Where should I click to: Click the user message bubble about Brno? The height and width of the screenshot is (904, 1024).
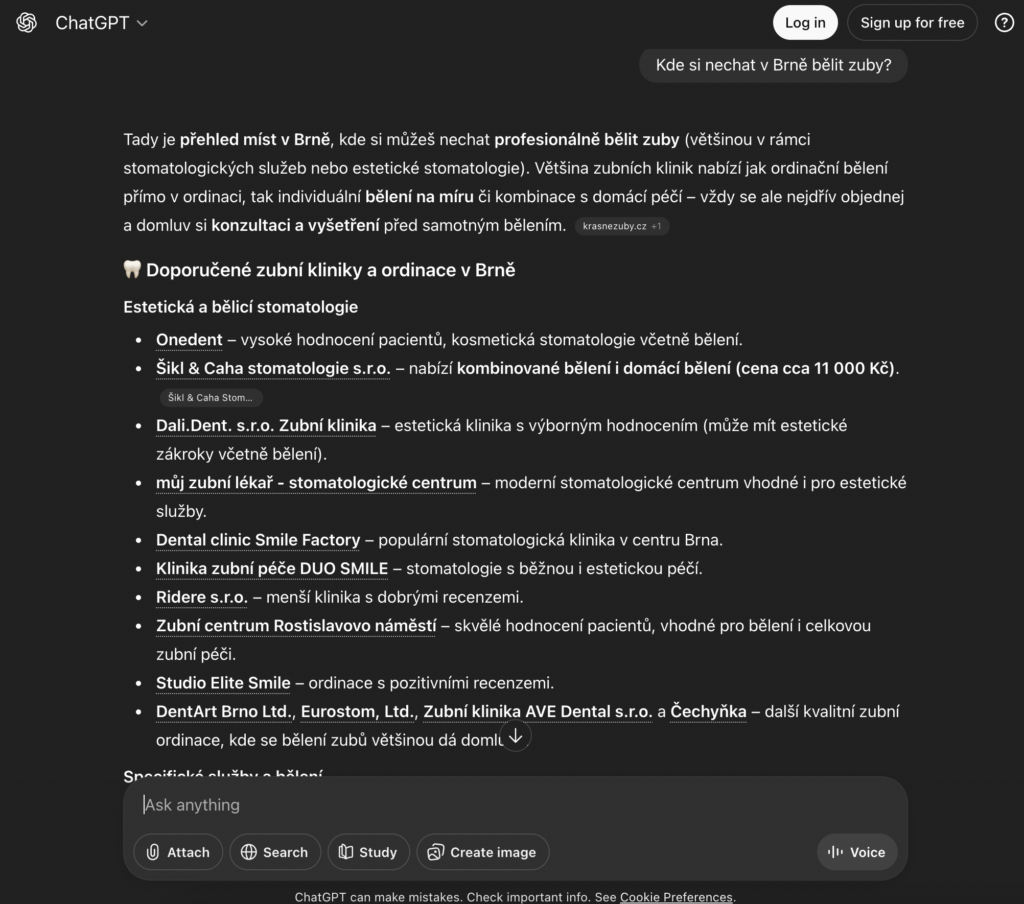[x=772, y=64]
